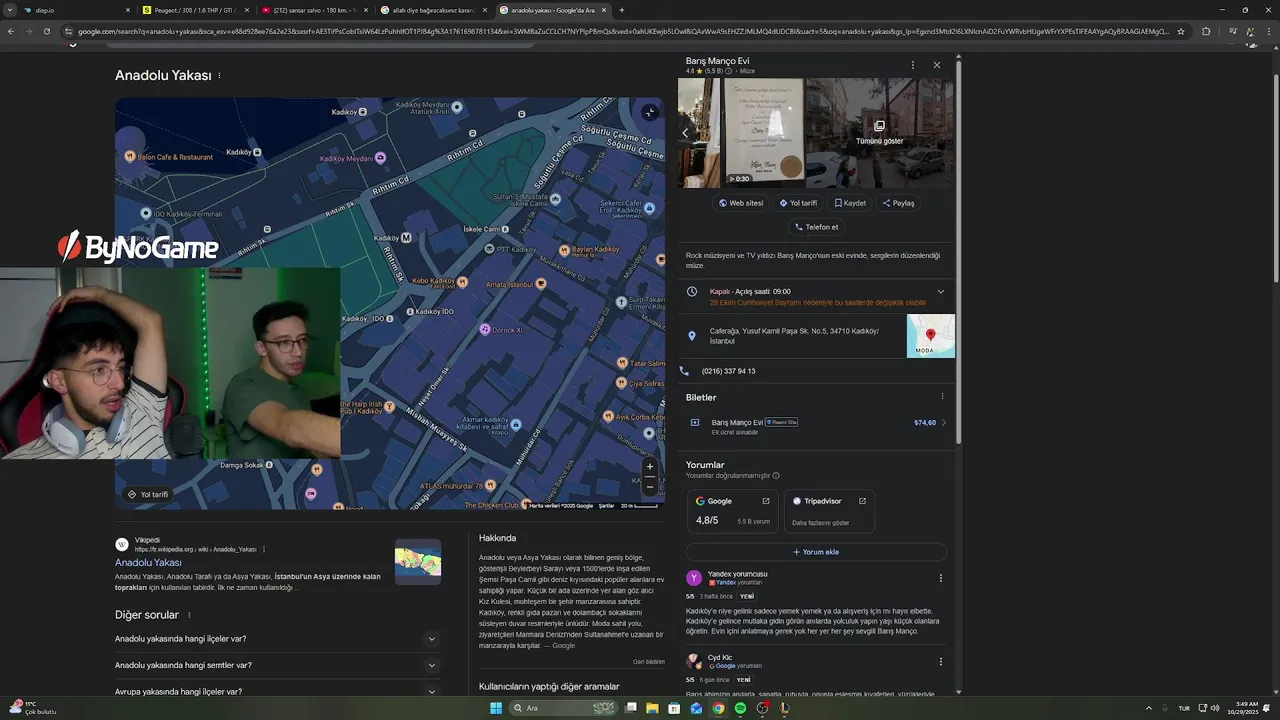This screenshot has width=1280, height=720.
Task: Click the Yol tarifi button on map
Action: (x=147, y=495)
